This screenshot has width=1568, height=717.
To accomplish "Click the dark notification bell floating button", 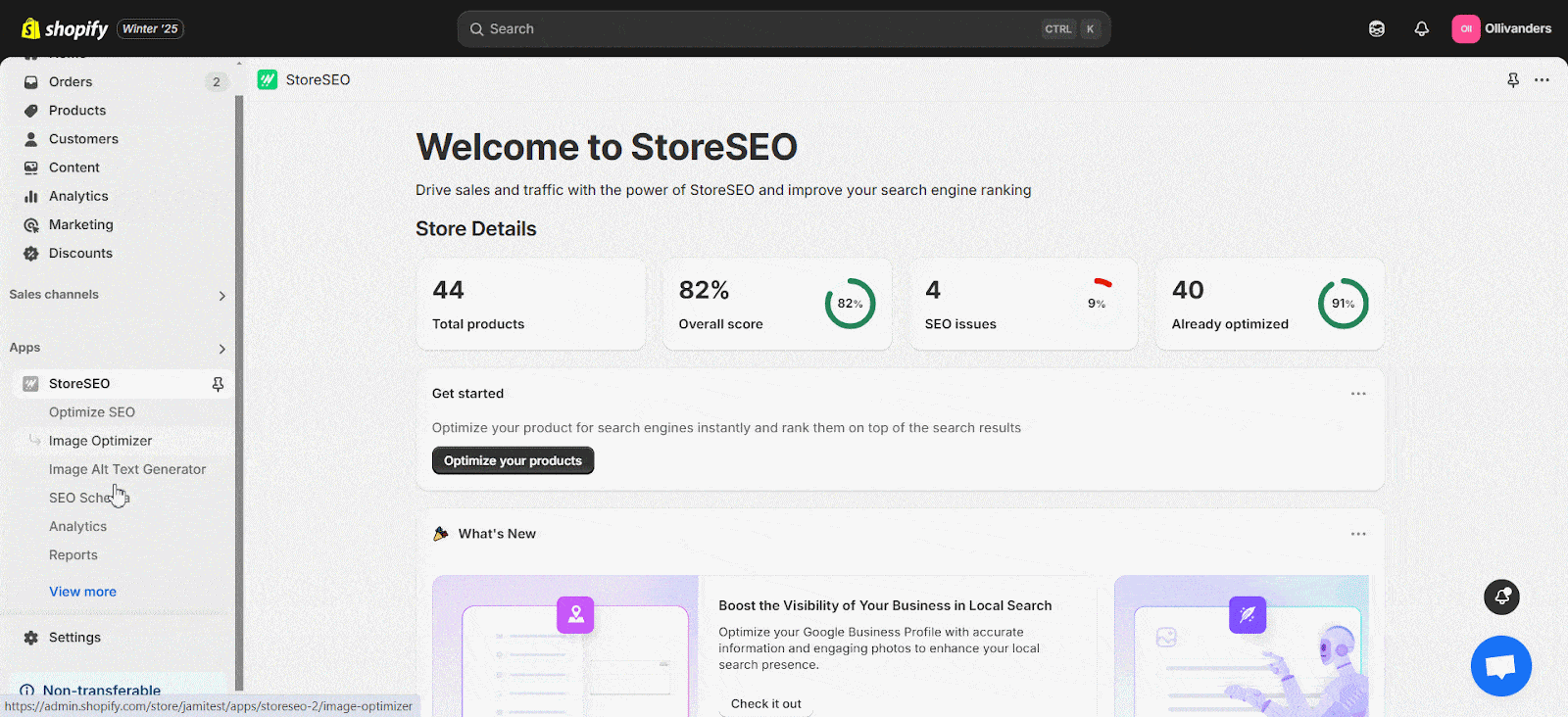I will tap(1501, 597).
